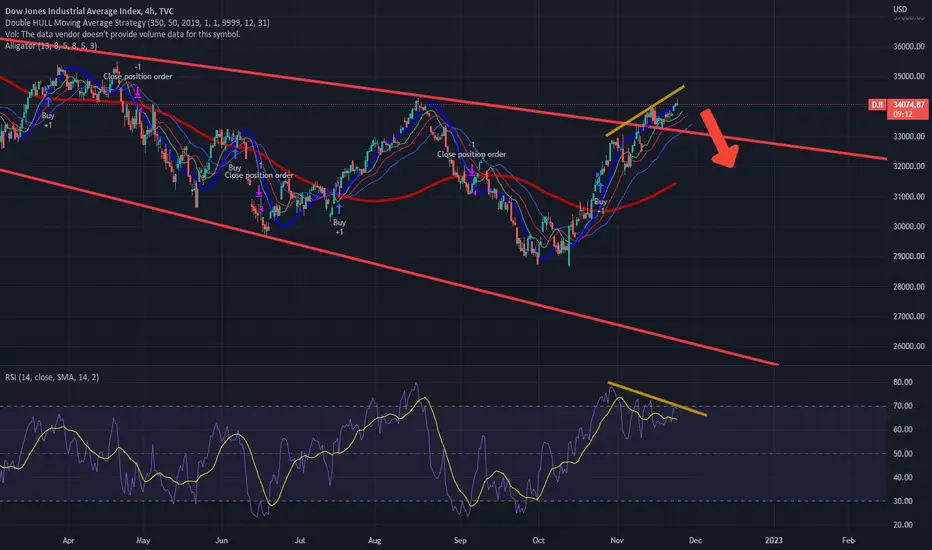Select the yellow trendline above November price highs
932x550 pixels.
(x=645, y=111)
